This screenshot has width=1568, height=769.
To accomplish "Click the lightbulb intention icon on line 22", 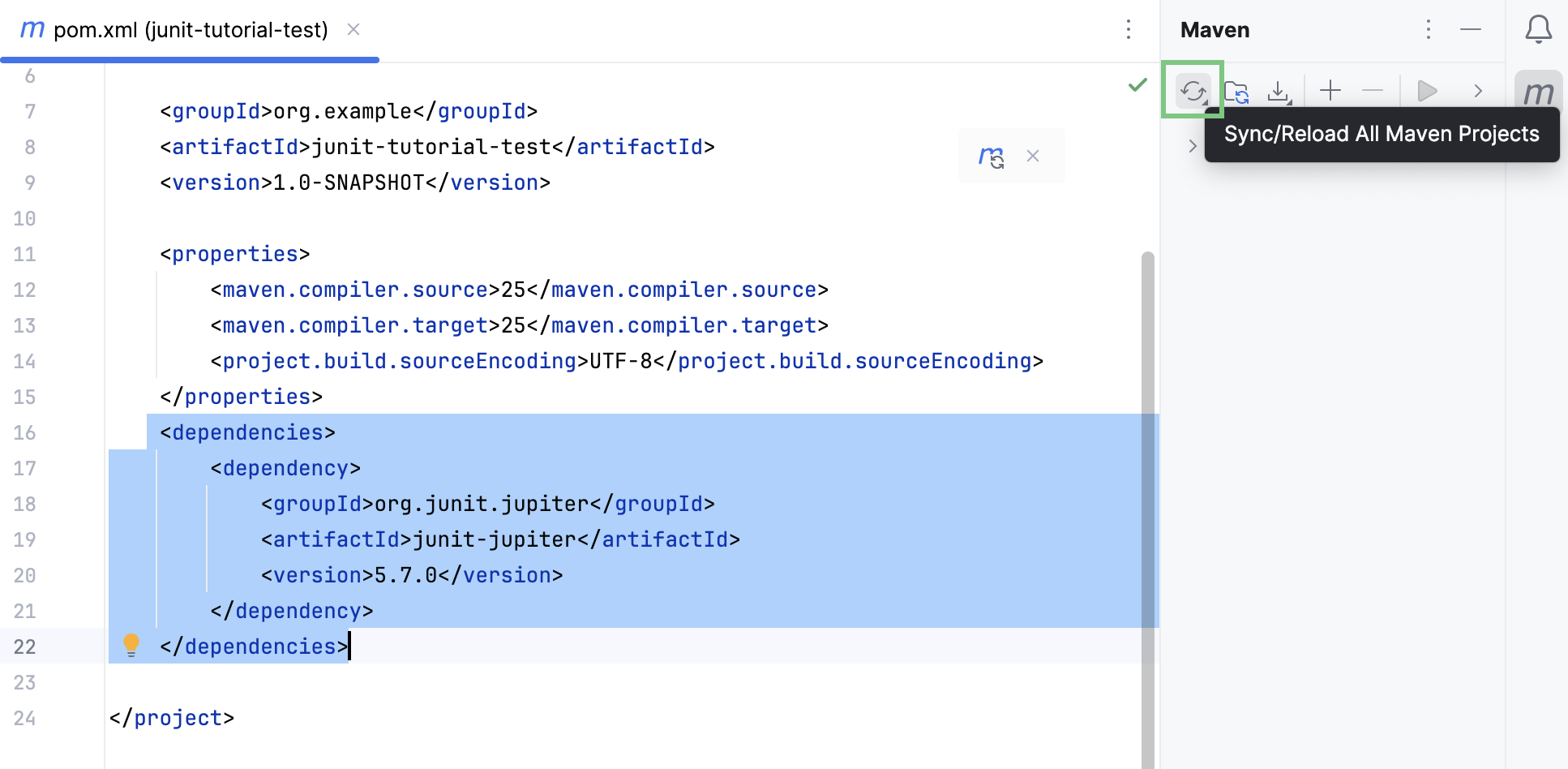I will point(131,646).
